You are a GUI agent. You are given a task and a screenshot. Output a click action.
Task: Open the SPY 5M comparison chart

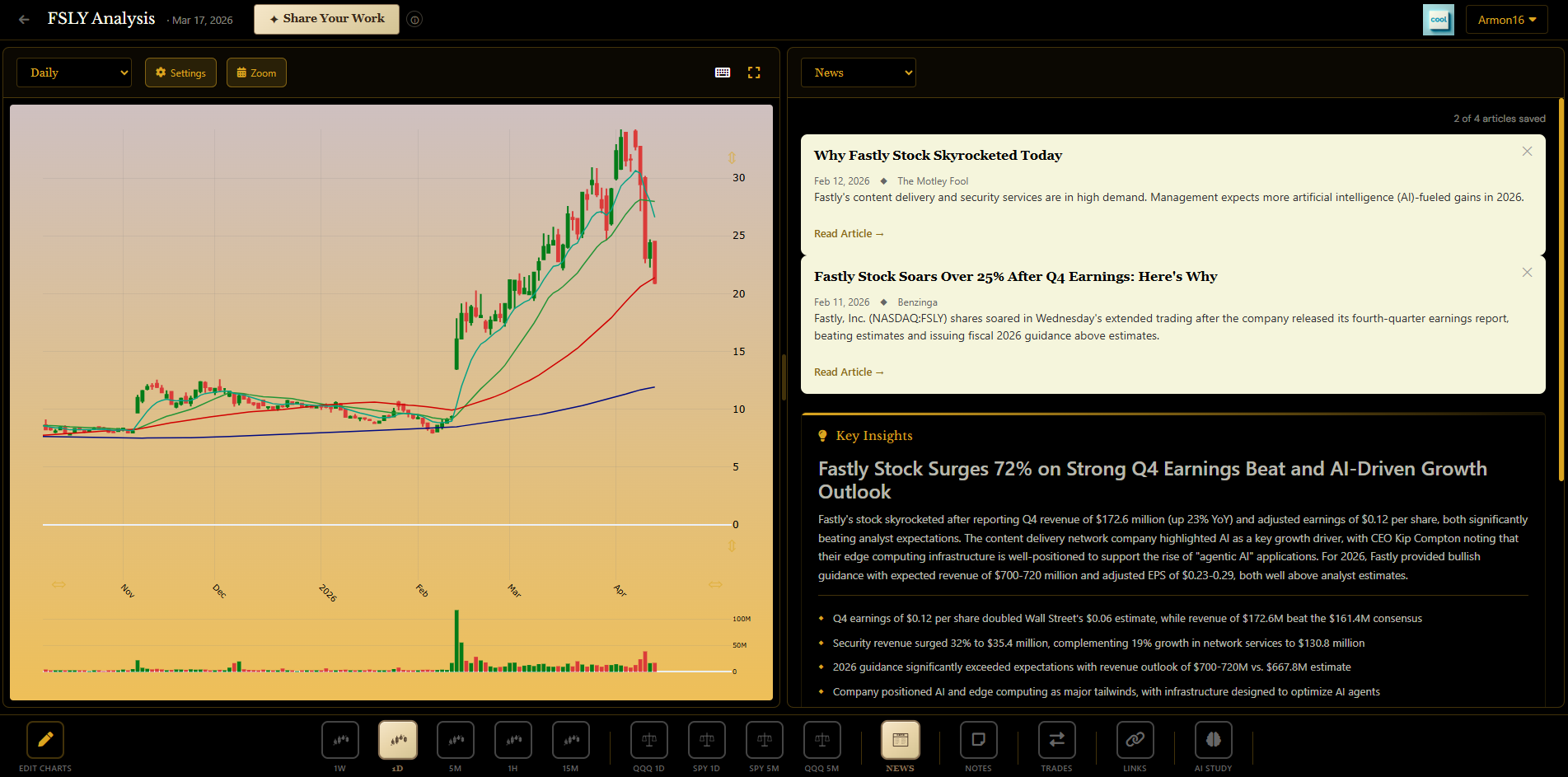[765, 740]
